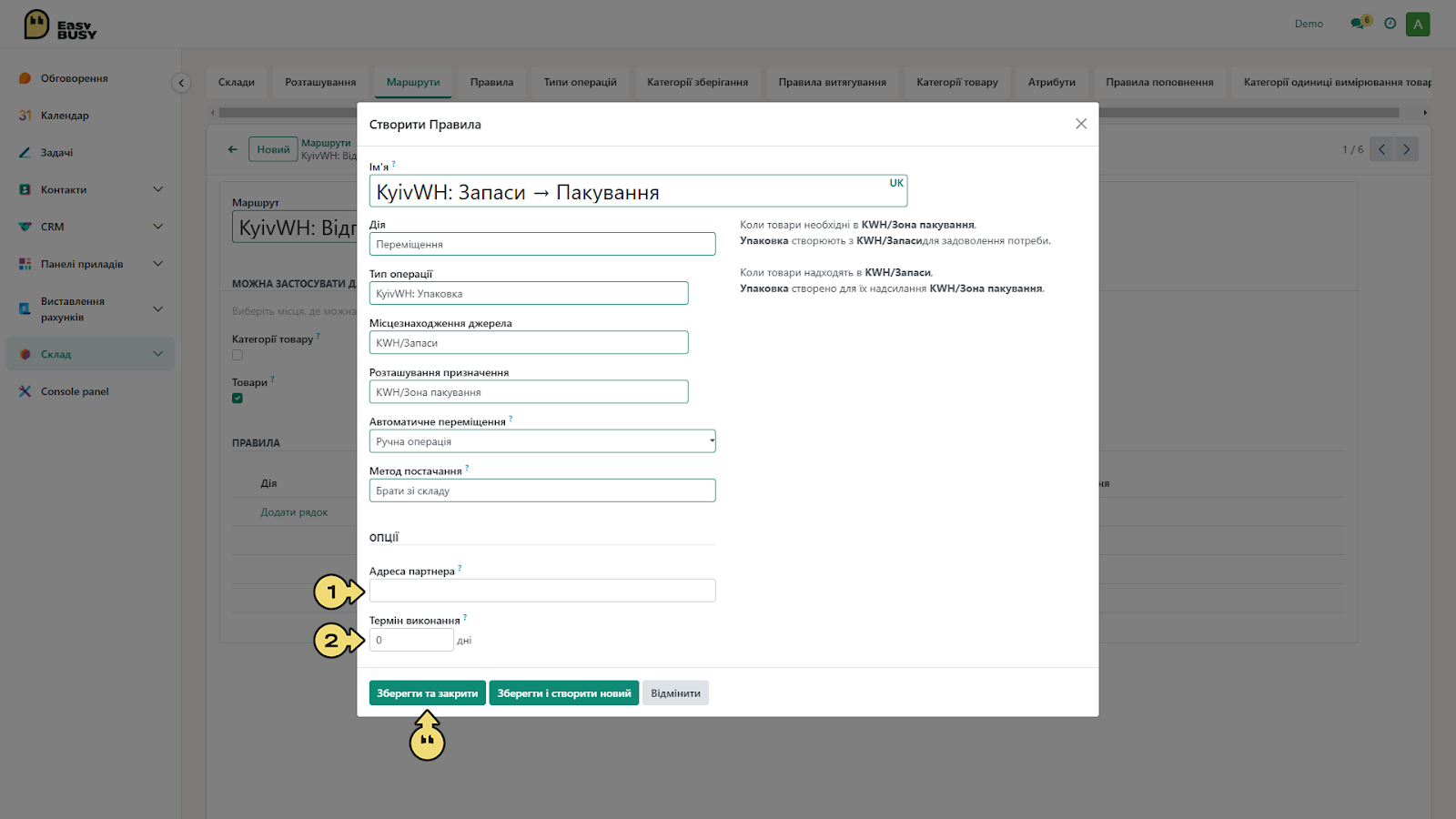Switch to the Правила витягування tab
Viewport: 1456px width, 819px height.
(x=833, y=82)
